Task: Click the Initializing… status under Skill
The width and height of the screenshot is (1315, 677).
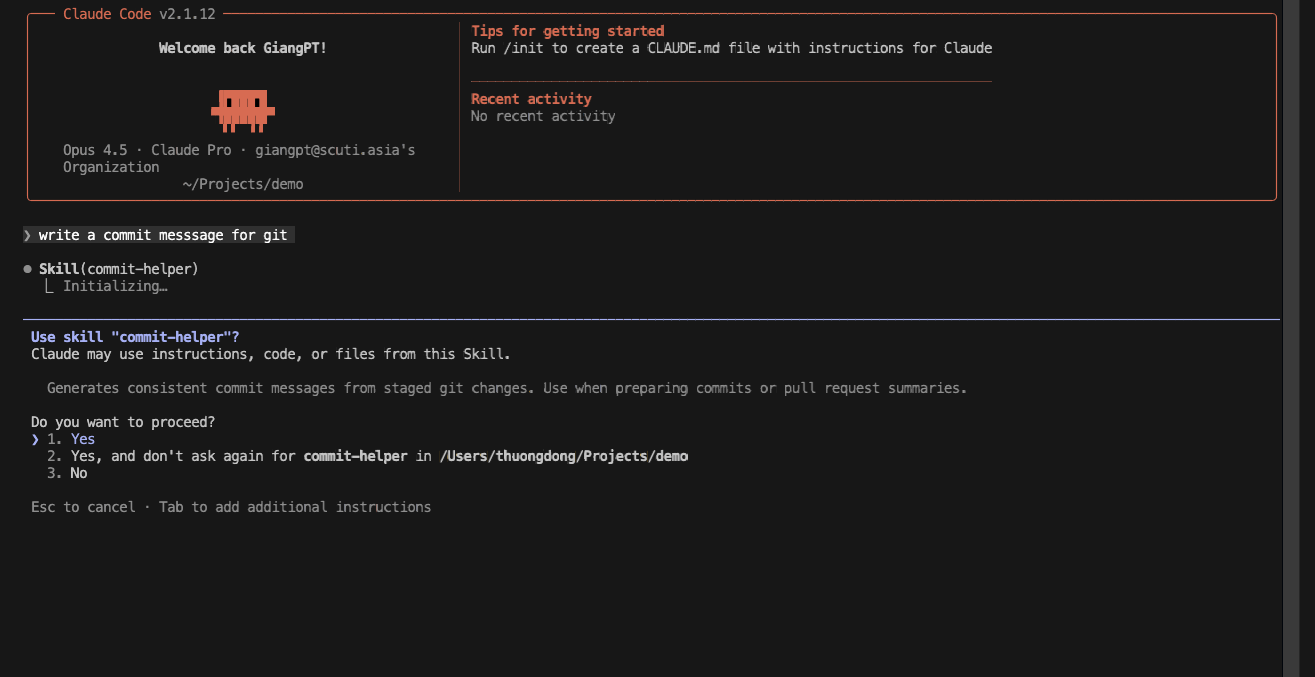Action: pyautogui.click(x=114, y=286)
